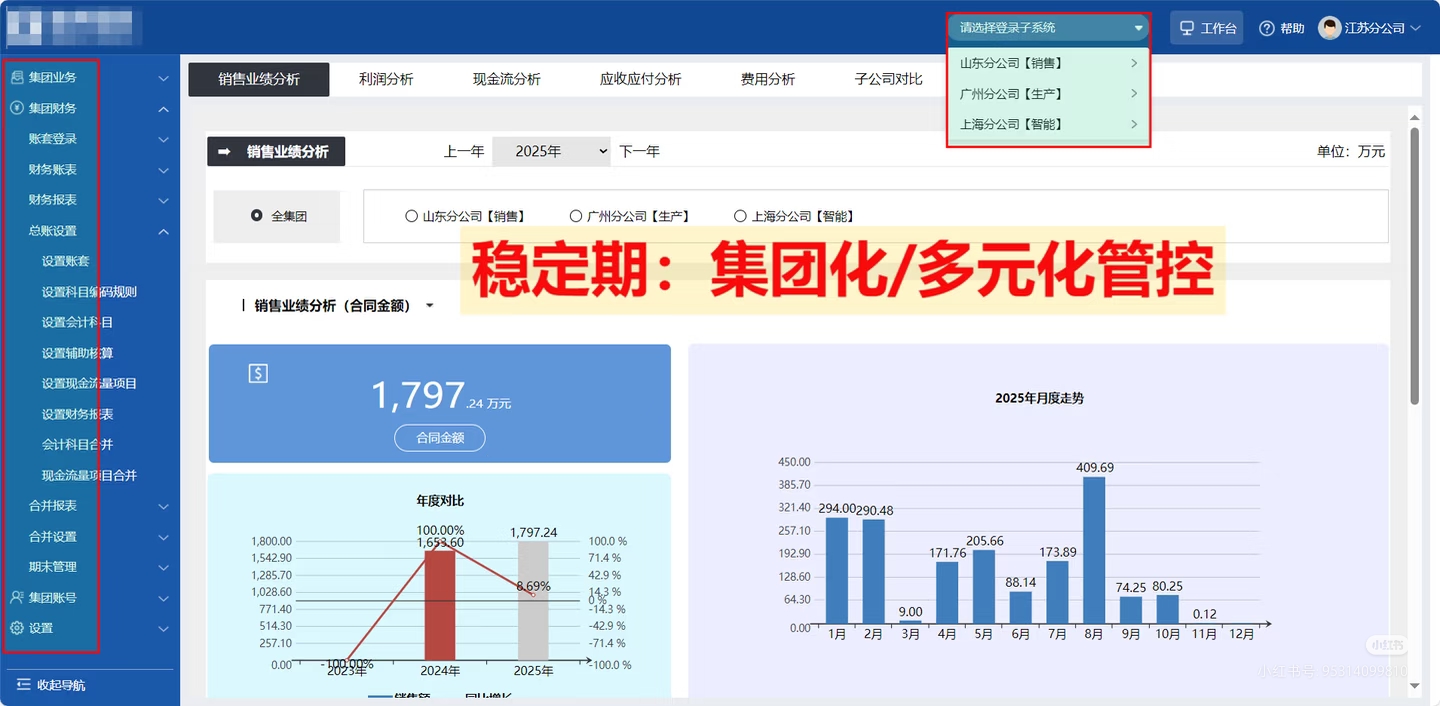Open 设置账套 in sidebar
1440x706 pixels.
coord(66,261)
